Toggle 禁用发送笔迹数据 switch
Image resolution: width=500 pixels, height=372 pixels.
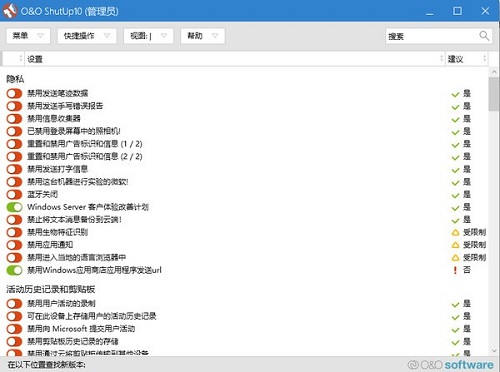coord(14,93)
